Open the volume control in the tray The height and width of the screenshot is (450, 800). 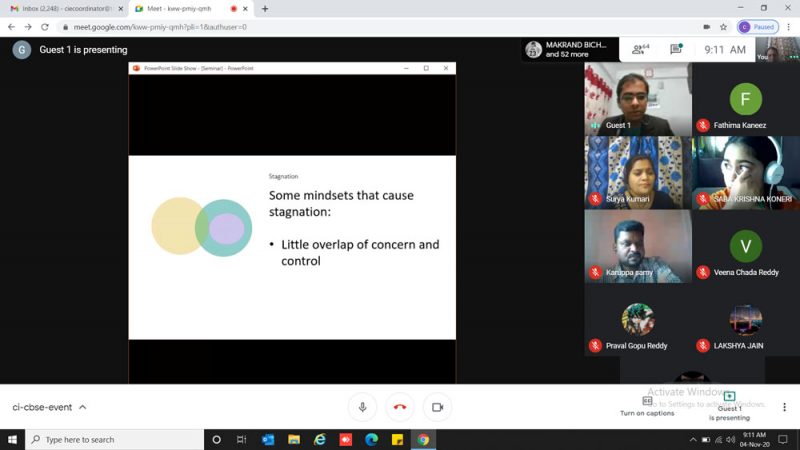click(x=731, y=439)
